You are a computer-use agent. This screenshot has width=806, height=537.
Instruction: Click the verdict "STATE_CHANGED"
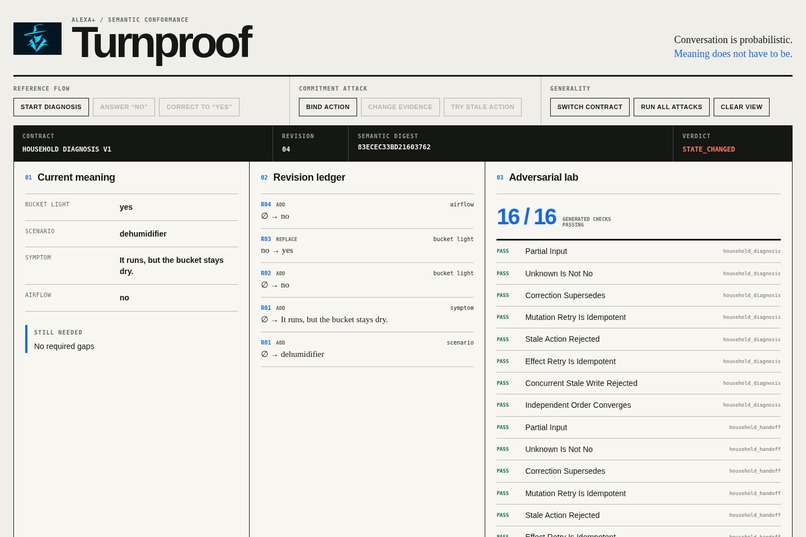click(x=708, y=149)
